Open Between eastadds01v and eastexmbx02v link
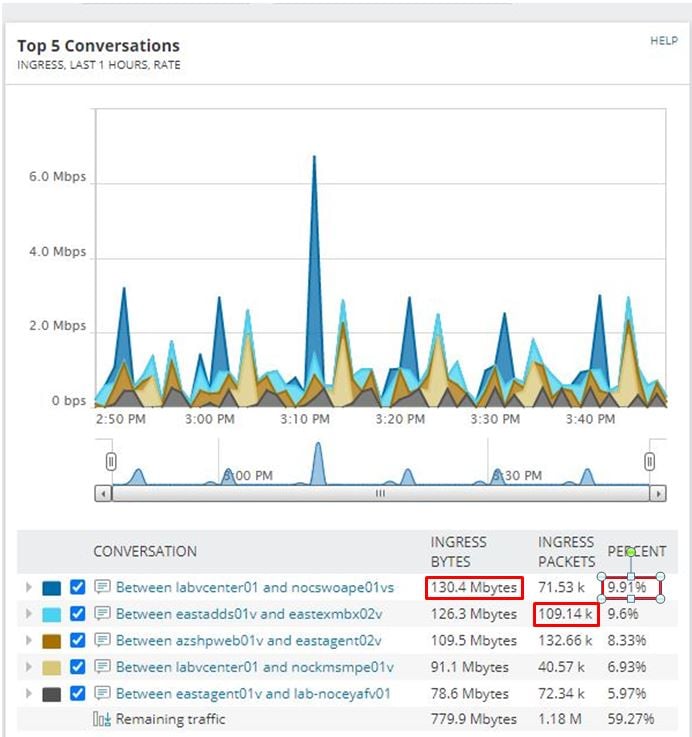The height and width of the screenshot is (737, 692). pyautogui.click(x=249, y=614)
